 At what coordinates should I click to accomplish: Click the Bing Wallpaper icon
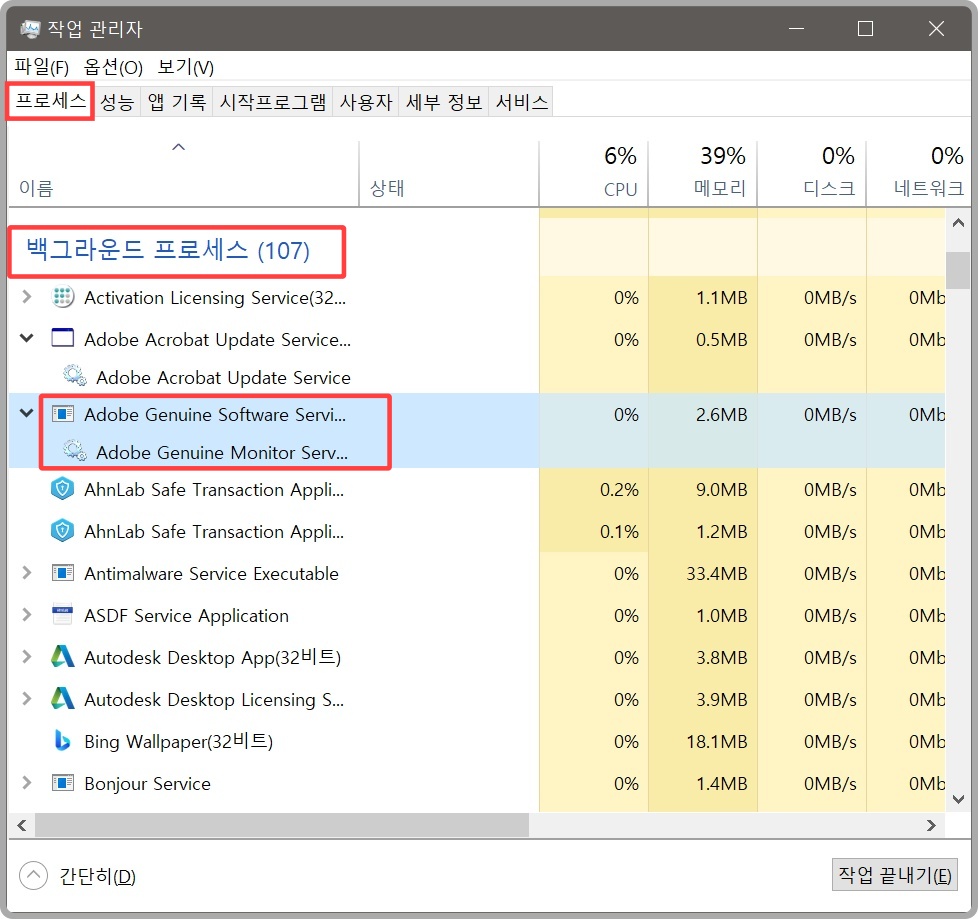tap(62, 741)
